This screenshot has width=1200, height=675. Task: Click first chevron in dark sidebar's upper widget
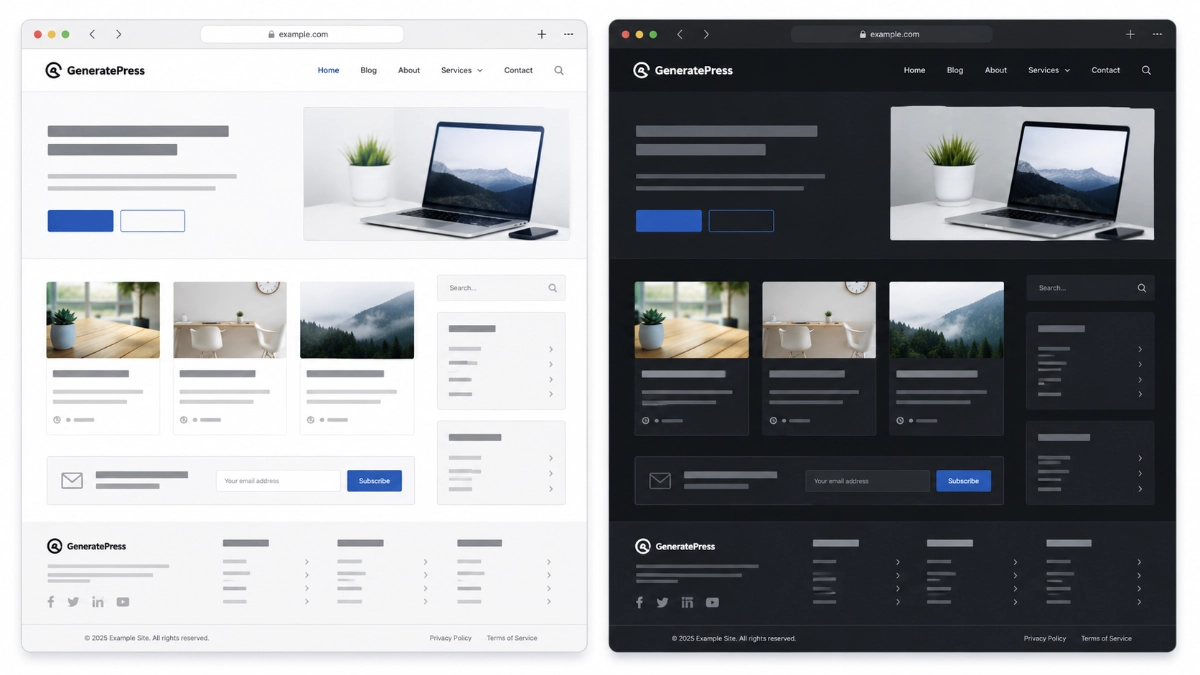click(1140, 349)
